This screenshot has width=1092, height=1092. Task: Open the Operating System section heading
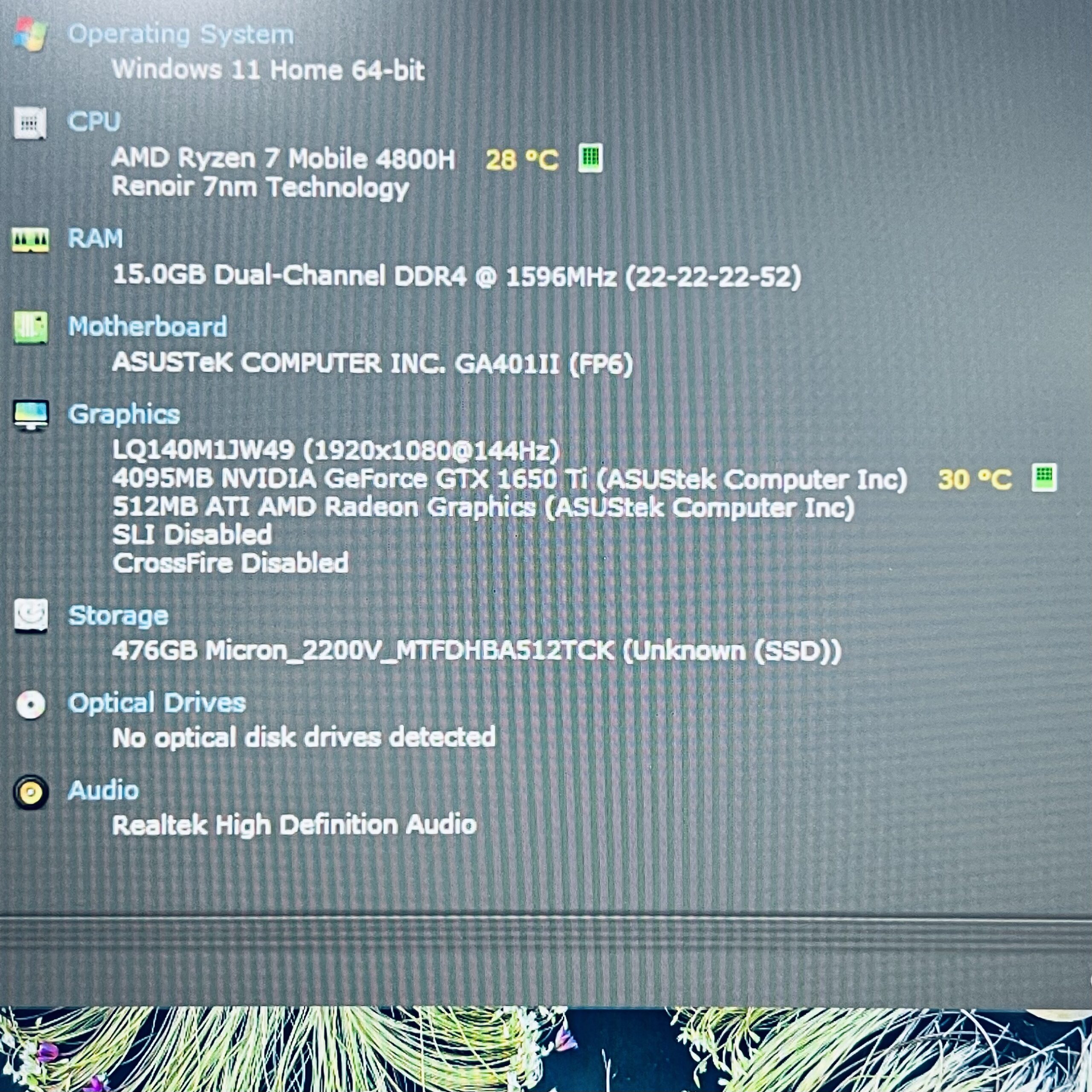point(180,35)
